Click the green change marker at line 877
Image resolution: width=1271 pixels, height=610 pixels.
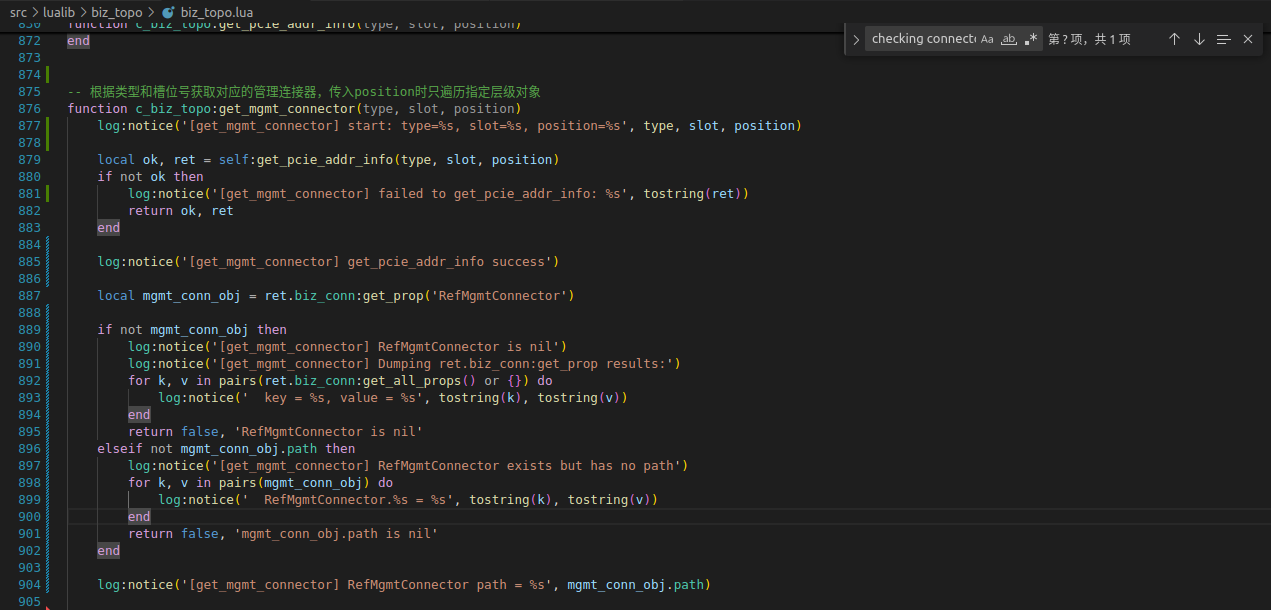(48, 126)
